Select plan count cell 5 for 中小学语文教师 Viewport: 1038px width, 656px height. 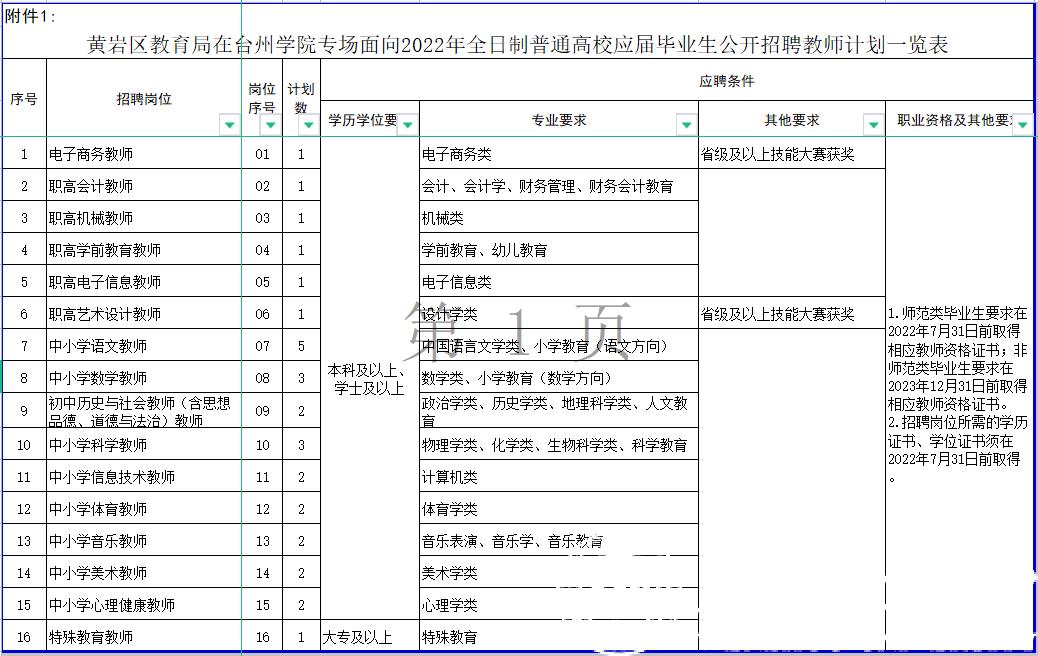tap(301, 346)
